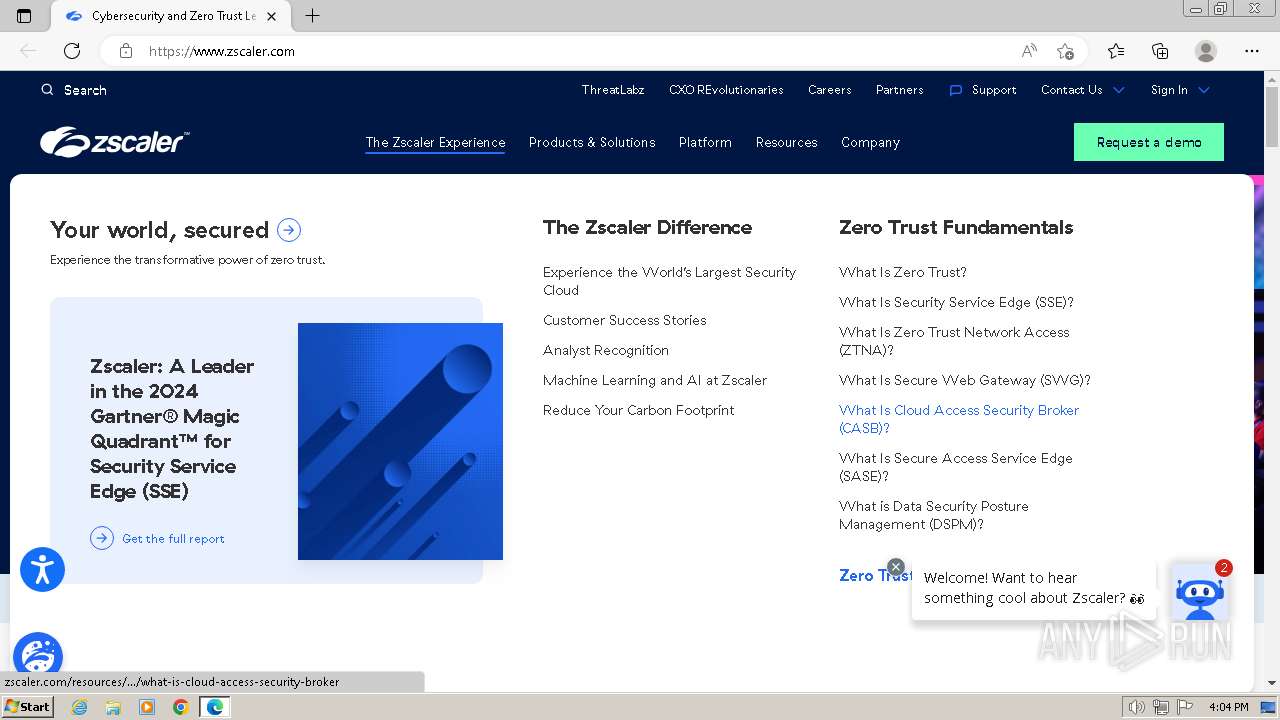Screen dimensions: 1280x720
Task: Open File Explorer from the taskbar
Action: 113,707
